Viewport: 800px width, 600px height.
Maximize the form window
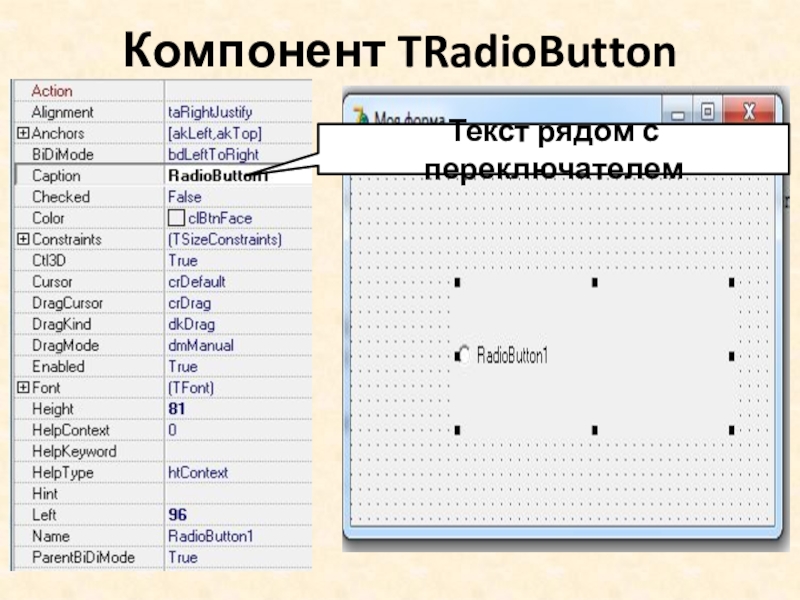click(707, 112)
